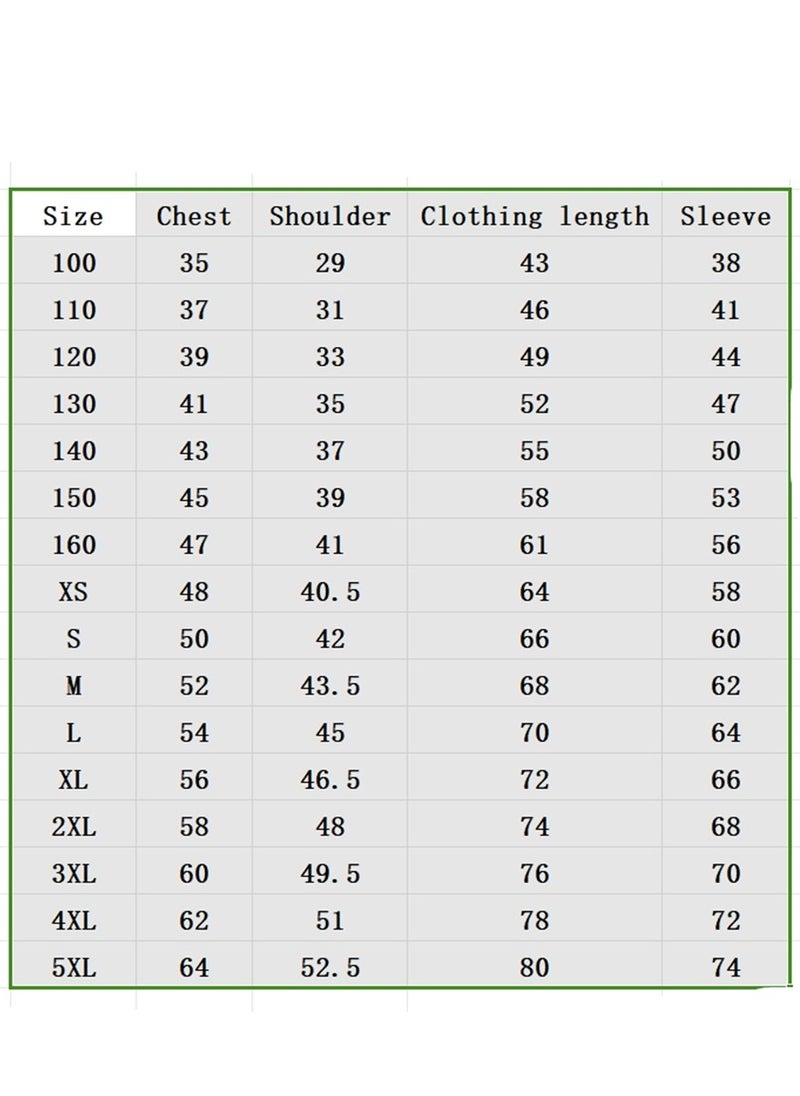800x1096 pixels.
Task: Select the Clothing length header cell
Action: pyautogui.click(x=534, y=214)
